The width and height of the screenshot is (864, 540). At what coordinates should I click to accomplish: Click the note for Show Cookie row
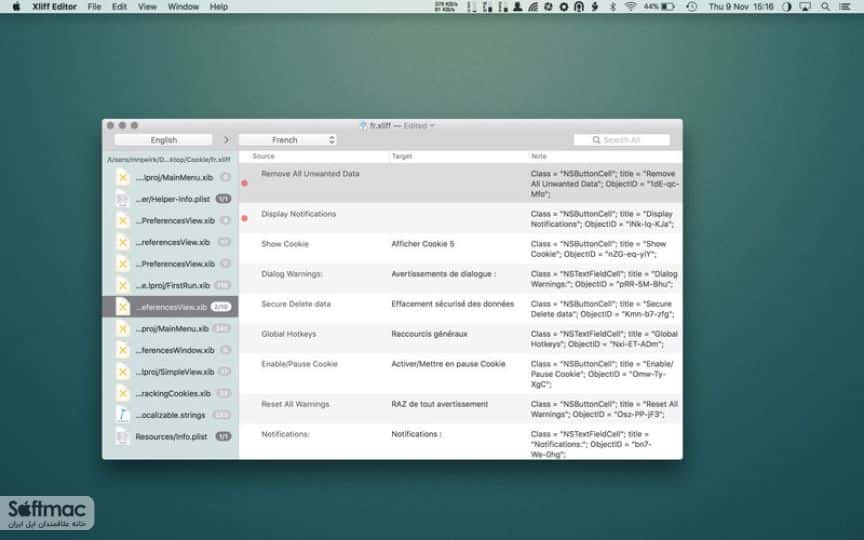click(x=599, y=249)
